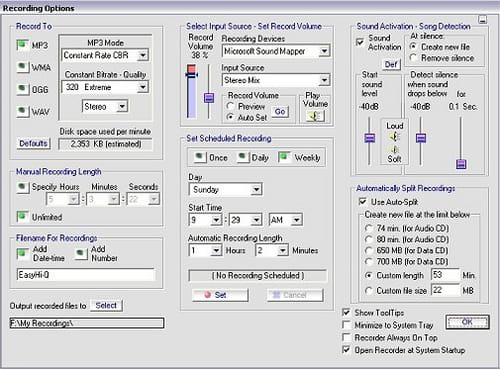The width and height of the screenshot is (500, 369).
Task: Toggle Add Date-time to filename
Action: (x=22, y=254)
